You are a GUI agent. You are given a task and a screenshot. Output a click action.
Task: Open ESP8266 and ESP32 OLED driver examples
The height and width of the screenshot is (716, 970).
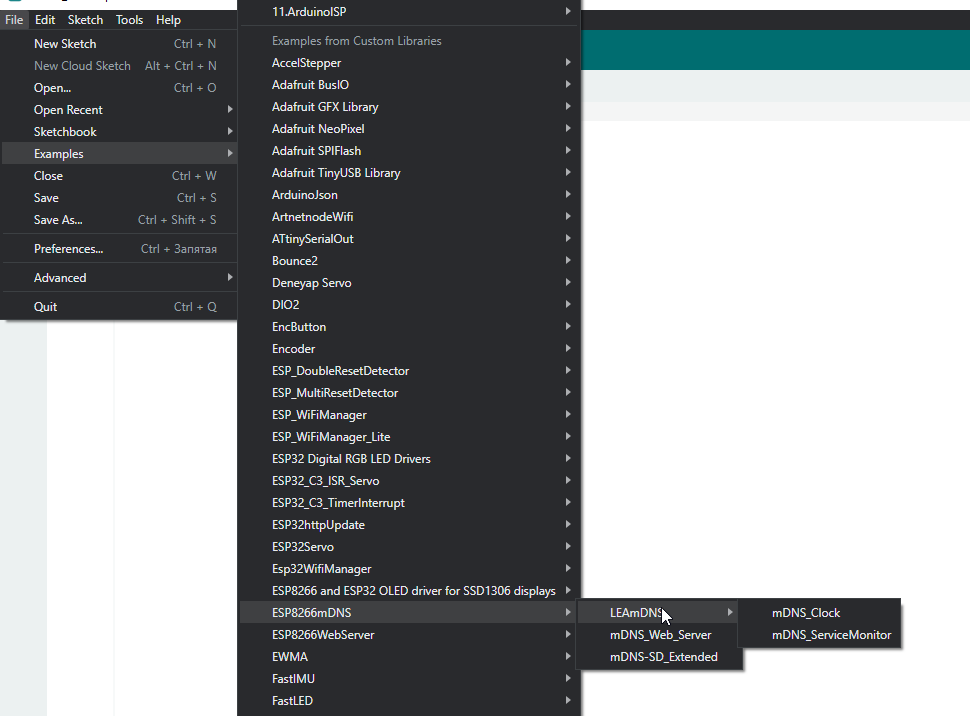coord(409,591)
